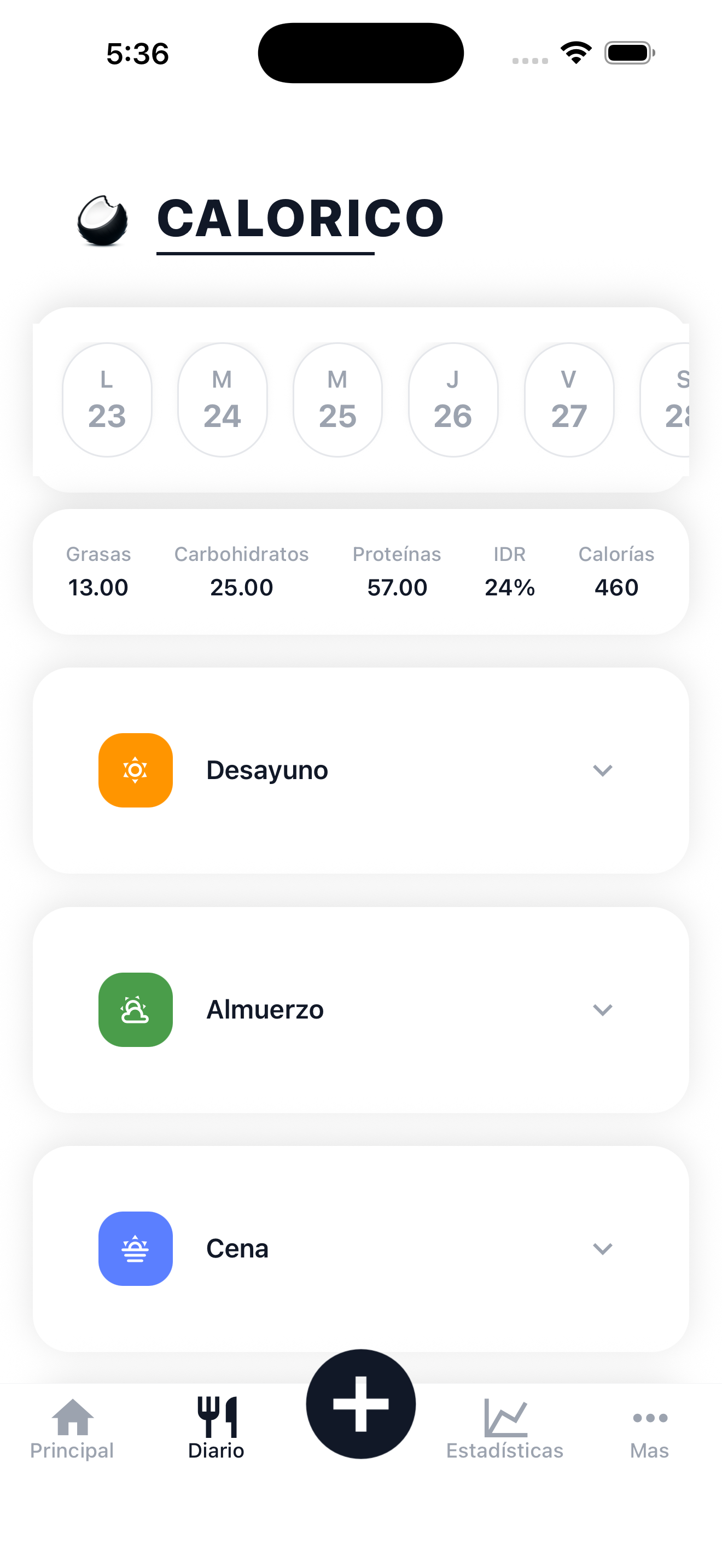Pick day 25 date bubble
Screen dimensions: 722x1568
click(337, 400)
